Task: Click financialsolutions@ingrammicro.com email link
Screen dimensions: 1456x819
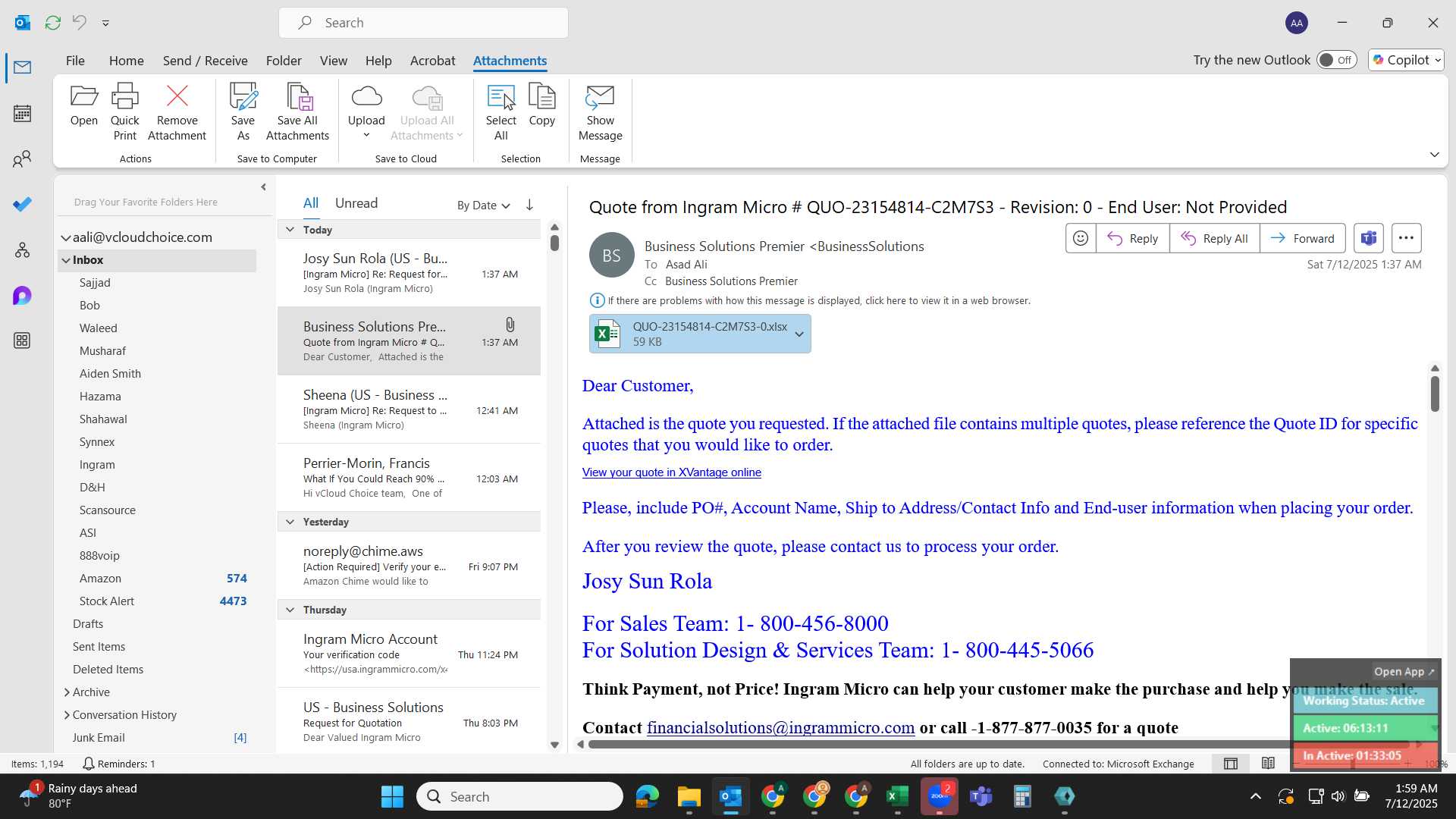Action: (780, 728)
